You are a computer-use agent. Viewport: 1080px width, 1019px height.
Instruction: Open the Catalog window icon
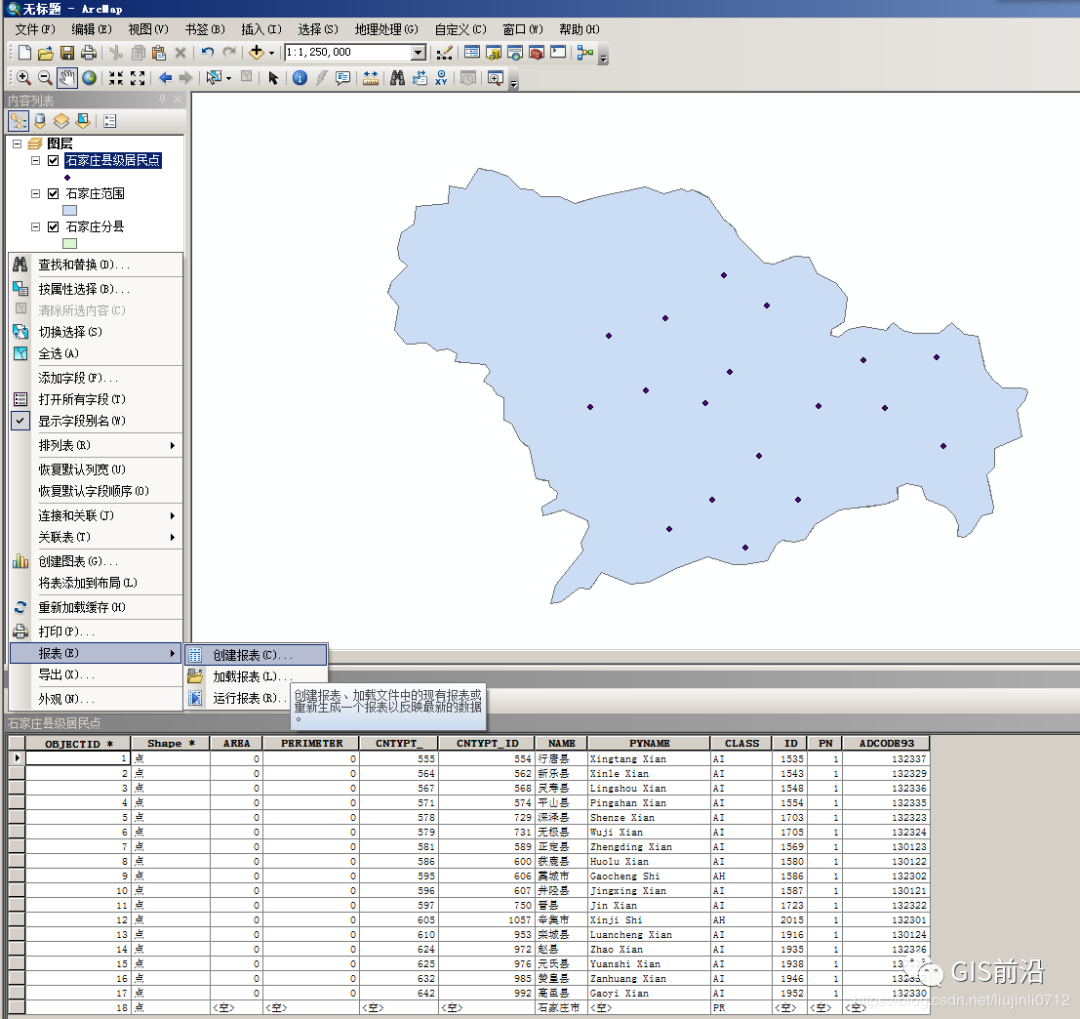point(493,52)
